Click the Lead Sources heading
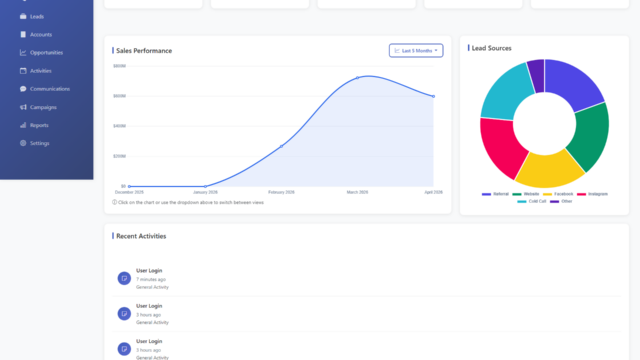Viewport: 640px width, 360px height. (x=491, y=48)
